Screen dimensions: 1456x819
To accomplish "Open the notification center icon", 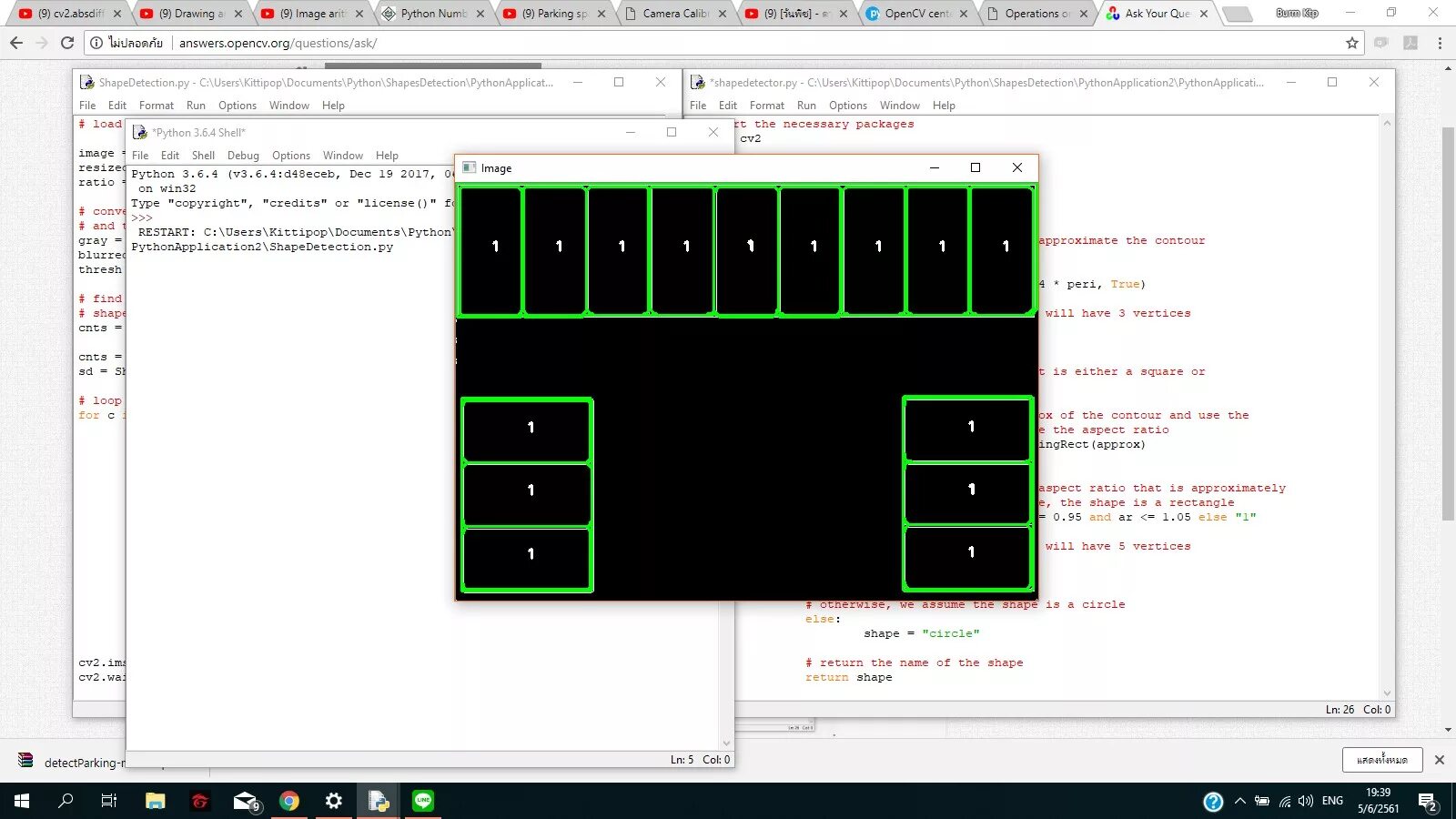I will [x=1427, y=802].
